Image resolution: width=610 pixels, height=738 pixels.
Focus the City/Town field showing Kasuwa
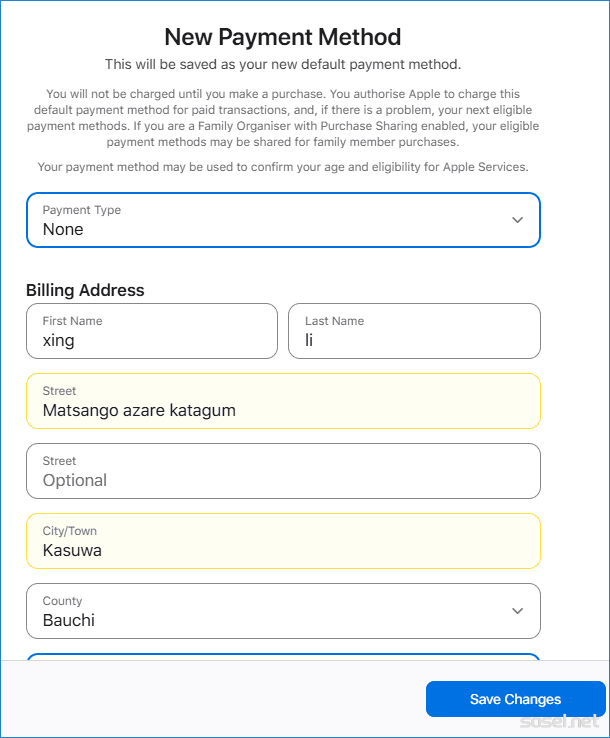pos(283,541)
